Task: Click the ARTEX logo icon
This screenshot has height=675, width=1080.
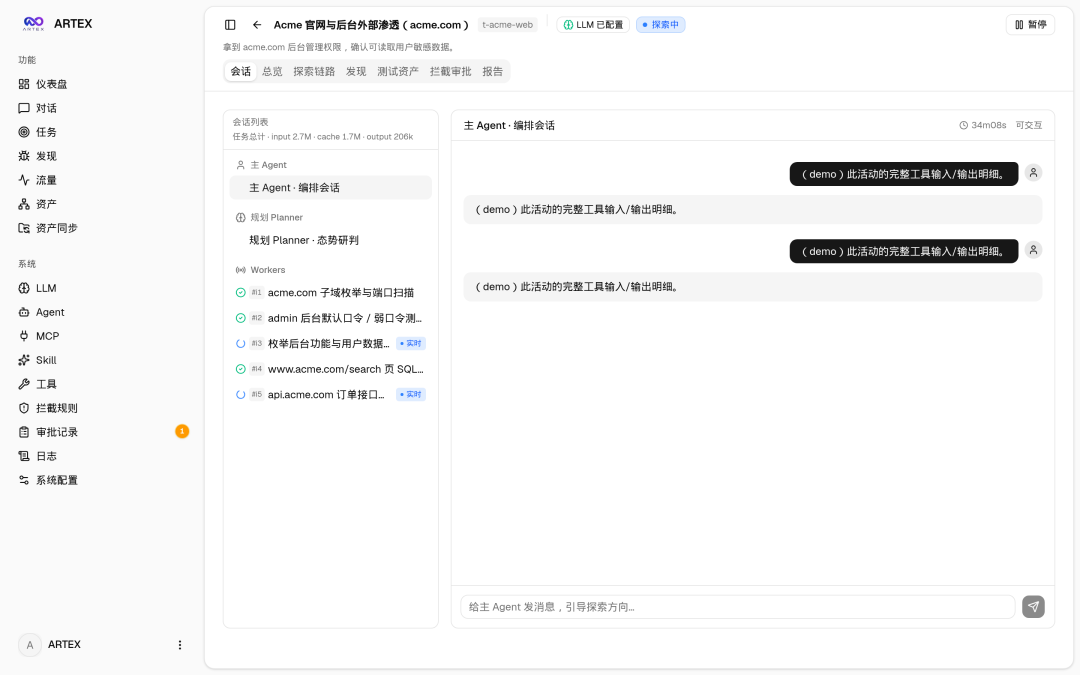Action: point(33,23)
